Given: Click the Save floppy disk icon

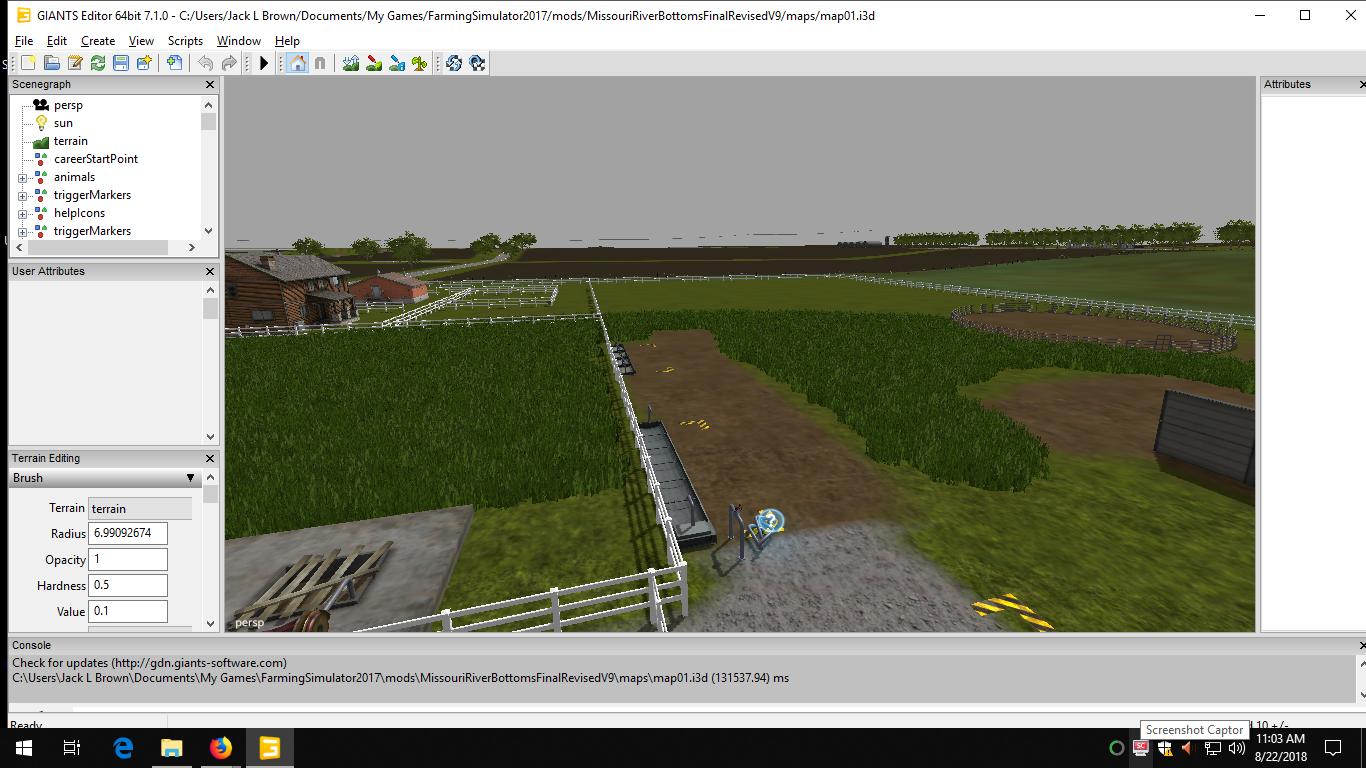Looking at the screenshot, I should pyautogui.click(x=121, y=63).
